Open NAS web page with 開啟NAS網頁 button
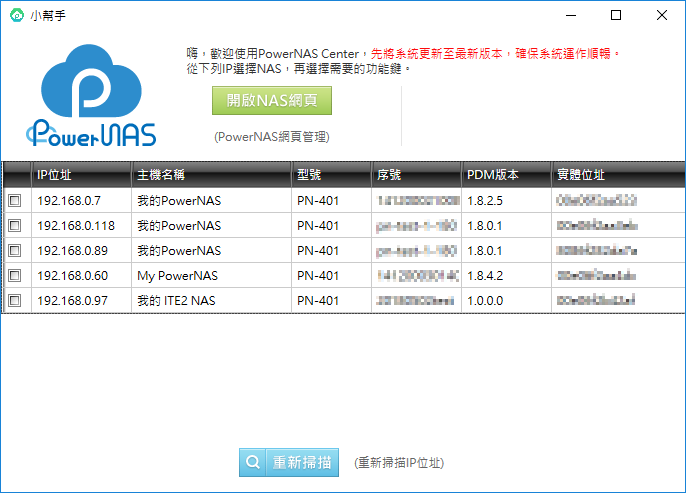The width and height of the screenshot is (686, 493). 272,101
